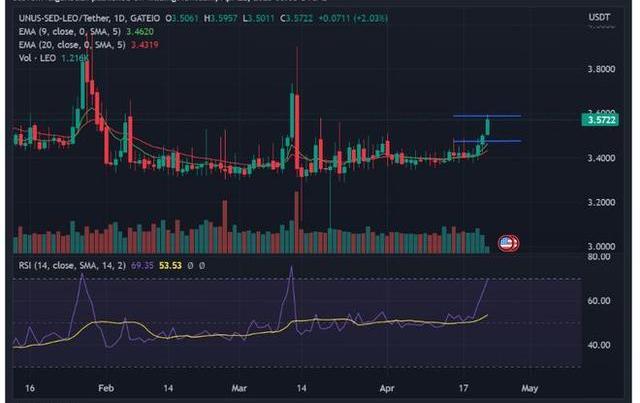The width and height of the screenshot is (640, 403).
Task: Click the 60.00 level on RSI scale
Action: pos(600,301)
